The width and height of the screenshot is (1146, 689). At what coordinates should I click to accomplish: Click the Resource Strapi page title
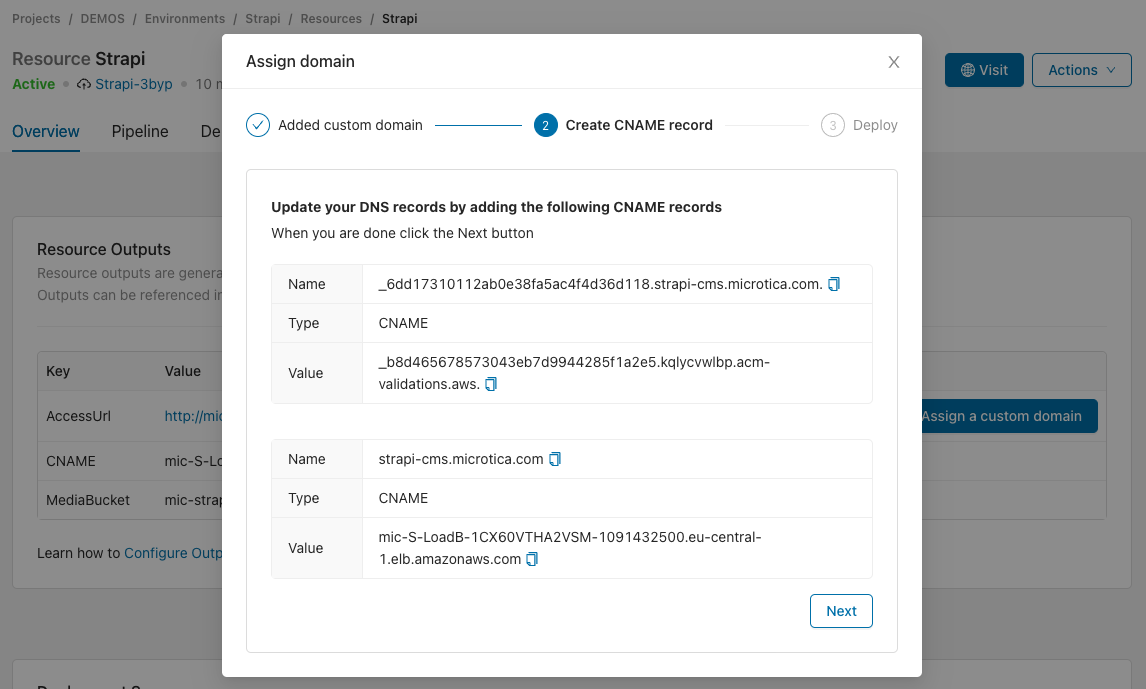pos(79,58)
